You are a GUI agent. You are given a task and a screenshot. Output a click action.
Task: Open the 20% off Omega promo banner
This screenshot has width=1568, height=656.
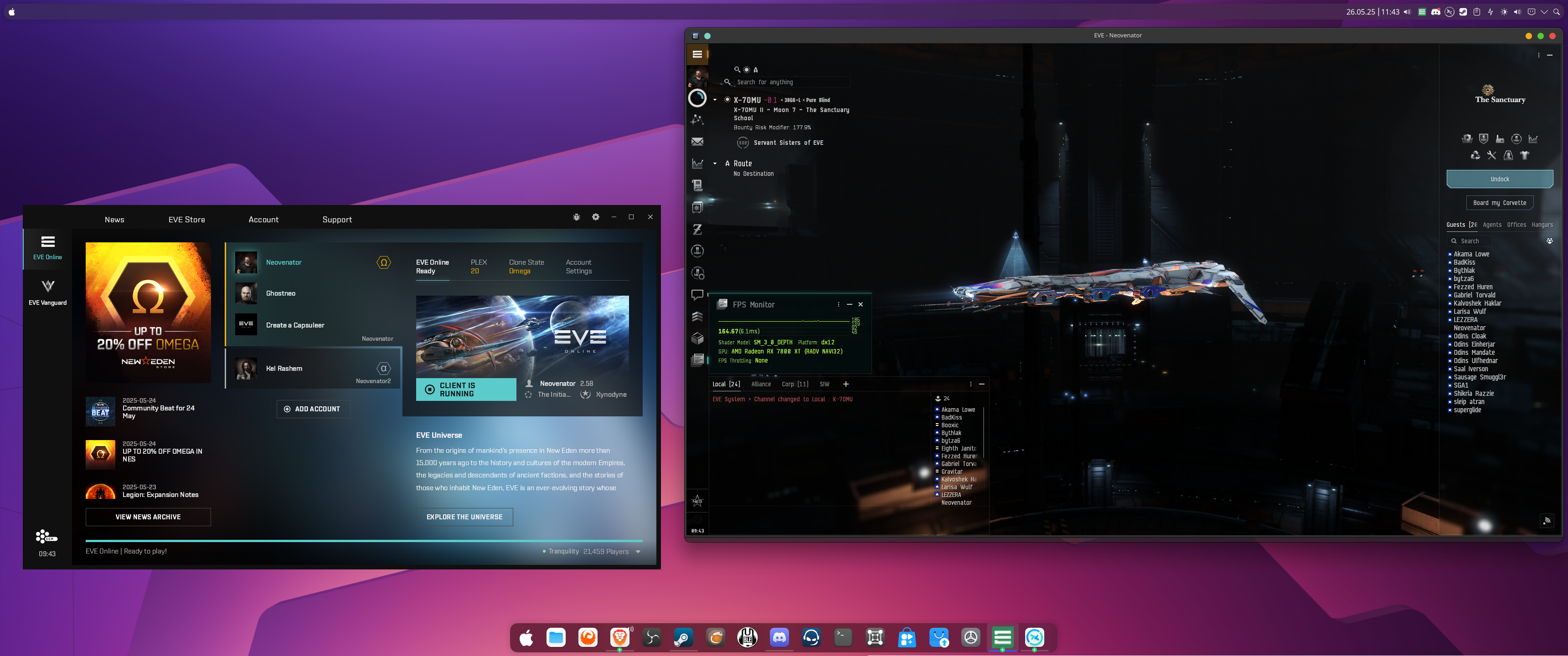click(148, 312)
